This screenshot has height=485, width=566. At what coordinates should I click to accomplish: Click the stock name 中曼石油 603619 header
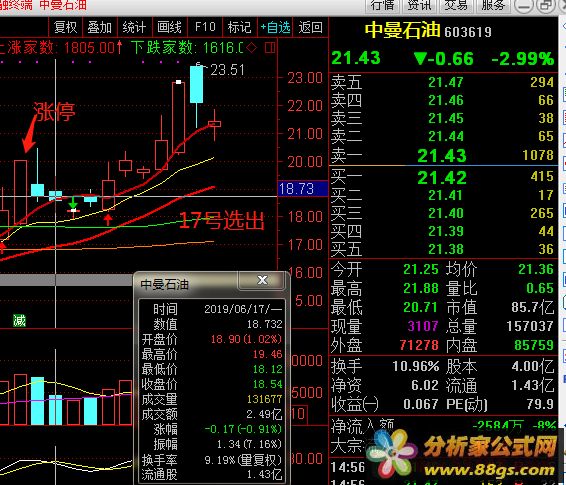pos(428,30)
